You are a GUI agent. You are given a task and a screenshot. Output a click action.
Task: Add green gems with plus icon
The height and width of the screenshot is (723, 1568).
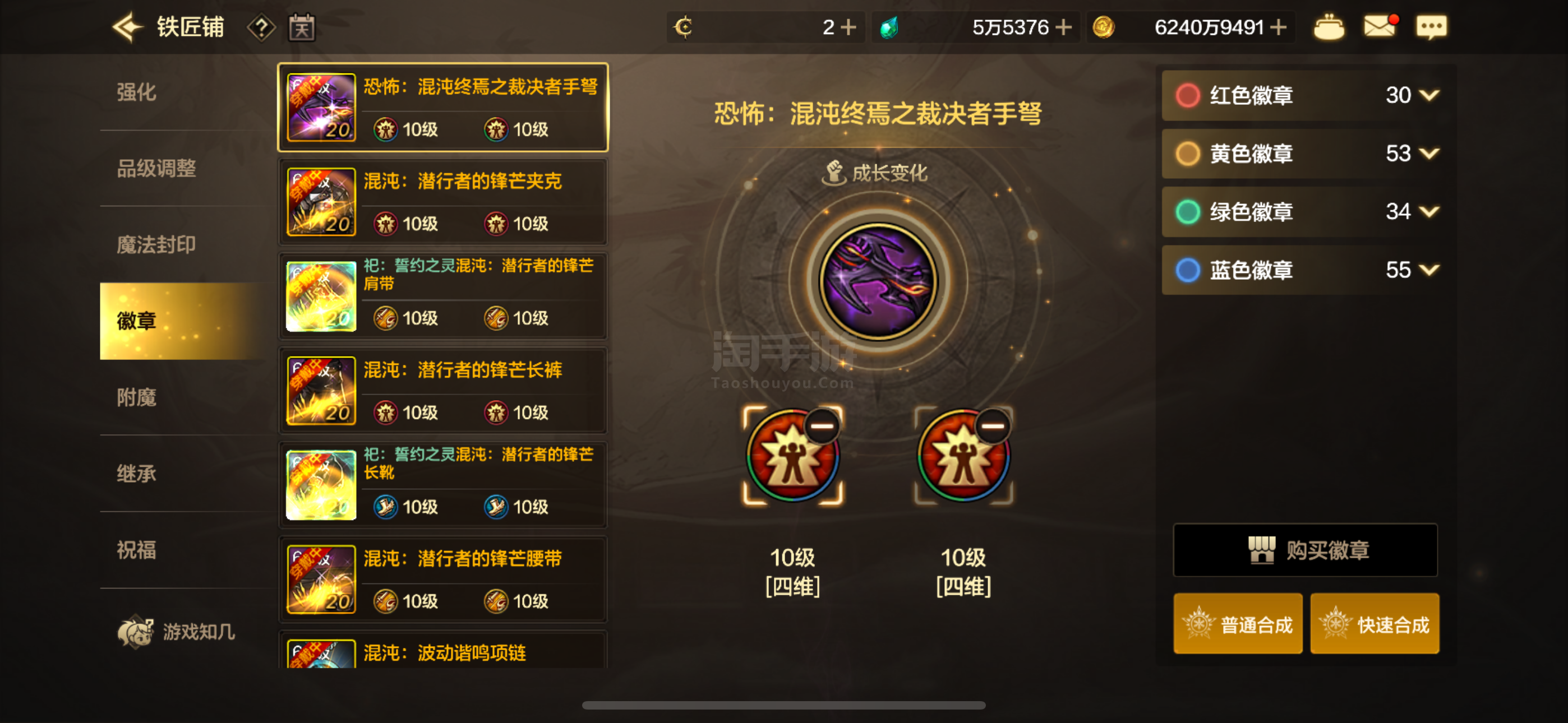(x=1063, y=27)
